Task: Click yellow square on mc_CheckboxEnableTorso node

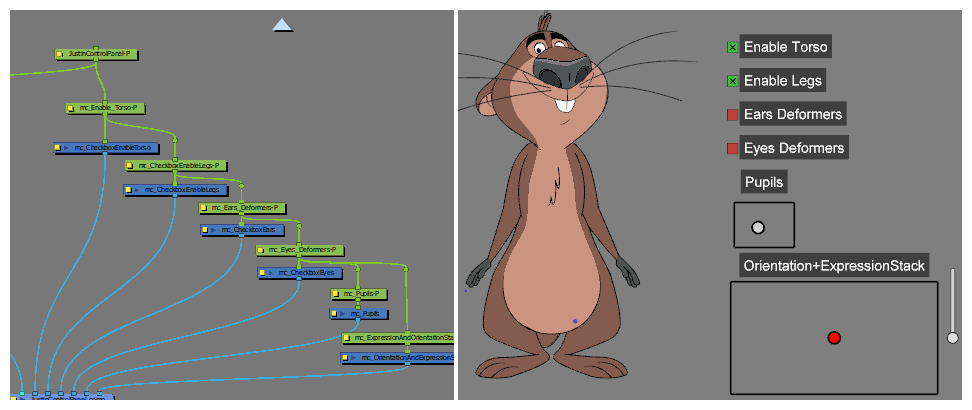Action: [x=58, y=148]
